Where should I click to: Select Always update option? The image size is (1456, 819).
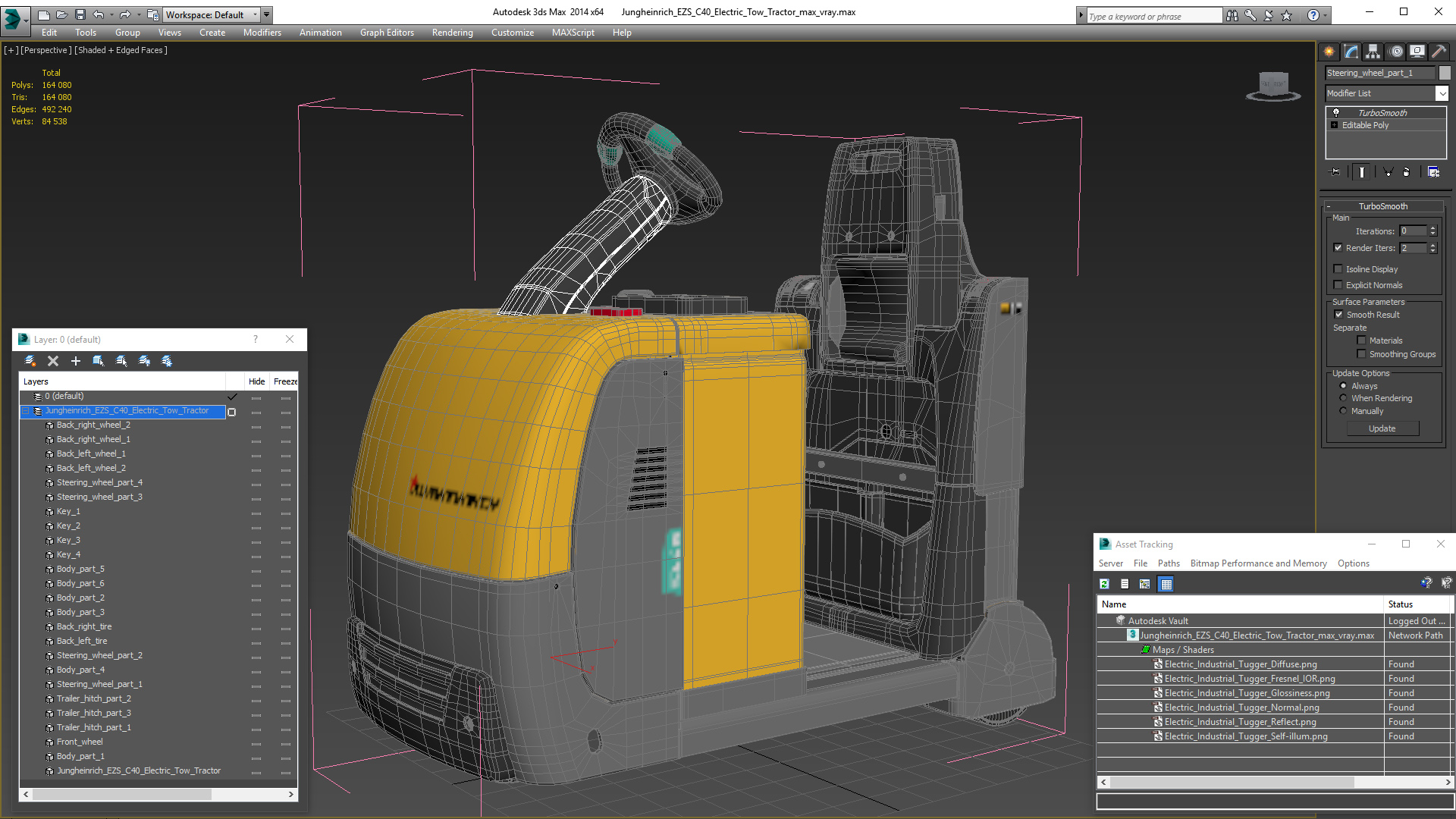[x=1343, y=386]
